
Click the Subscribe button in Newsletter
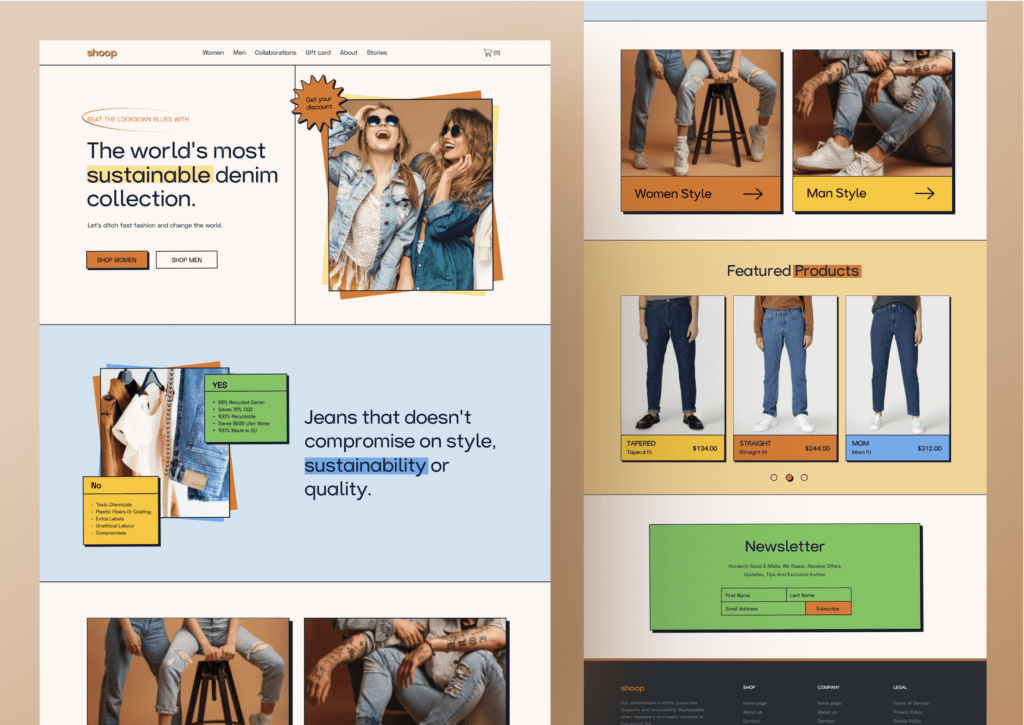(827, 609)
